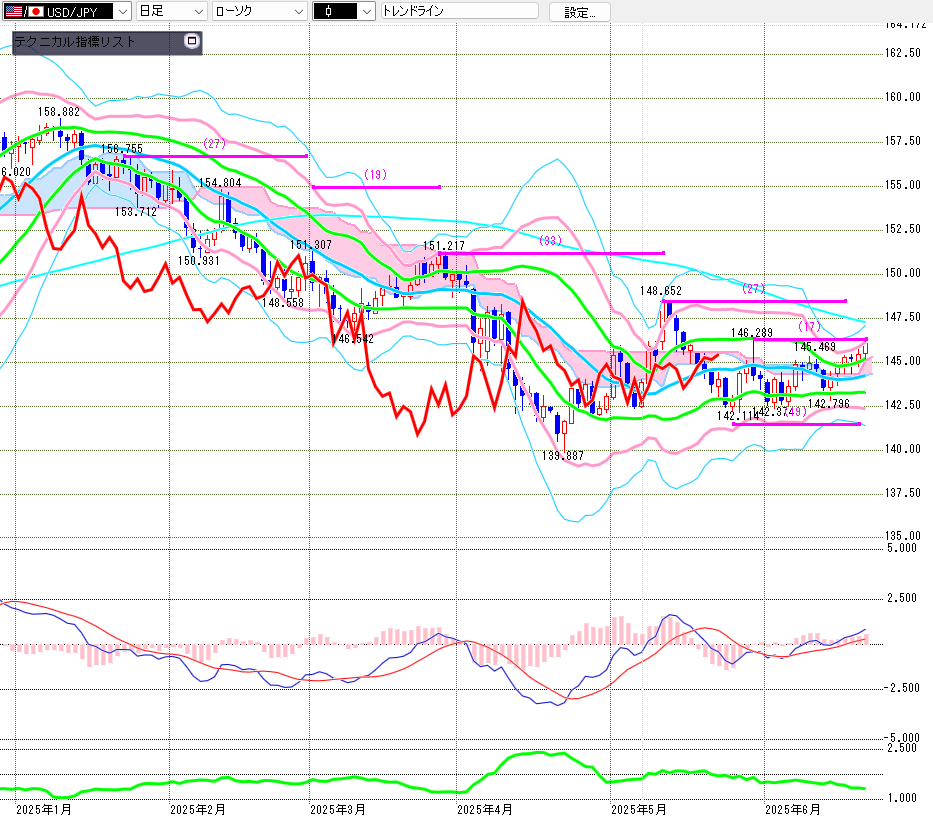Click the 145.00 price axis value

[903, 361]
